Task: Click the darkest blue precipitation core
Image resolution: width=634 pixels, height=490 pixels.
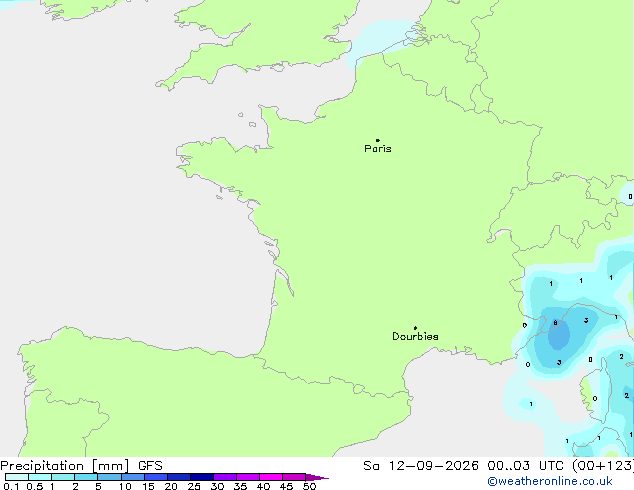Action: tap(559, 335)
